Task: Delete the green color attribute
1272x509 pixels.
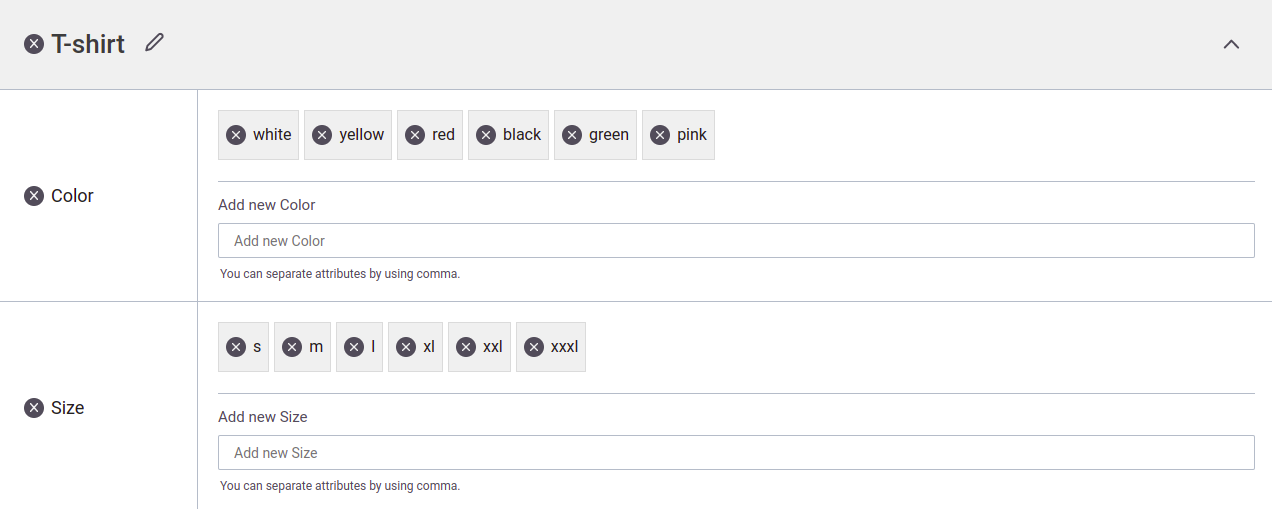Action: click(x=572, y=135)
